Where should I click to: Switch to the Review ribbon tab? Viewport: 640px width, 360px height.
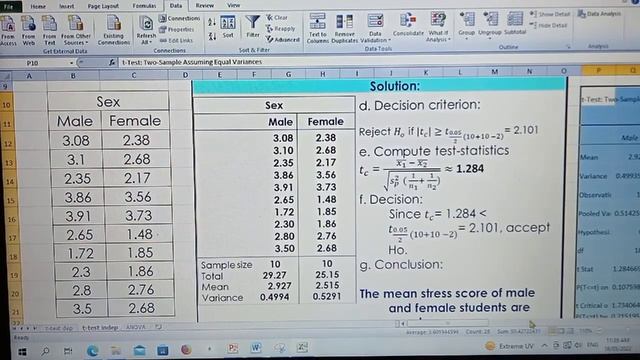tap(204, 5)
